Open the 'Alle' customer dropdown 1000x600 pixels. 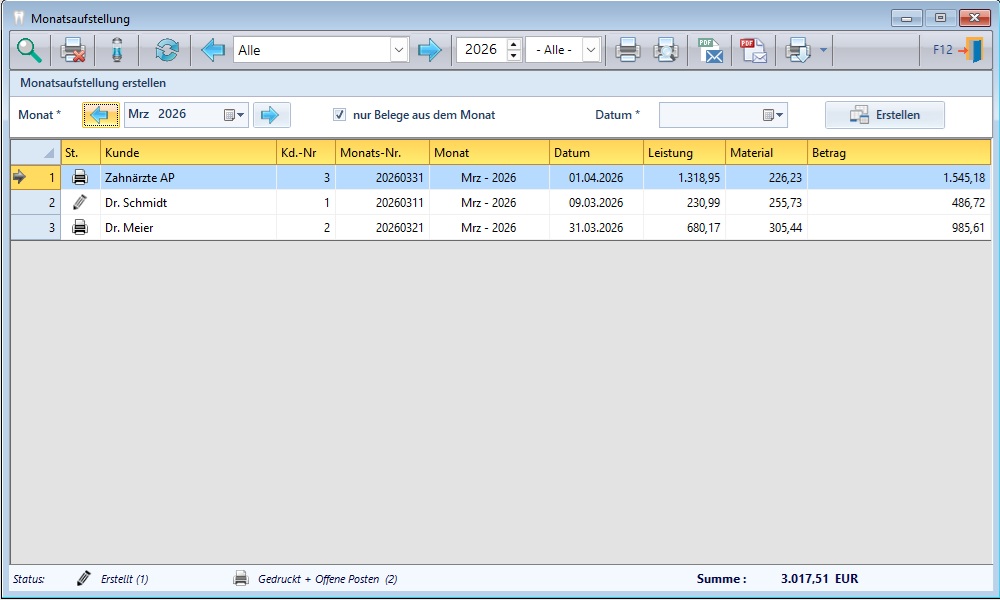point(399,50)
